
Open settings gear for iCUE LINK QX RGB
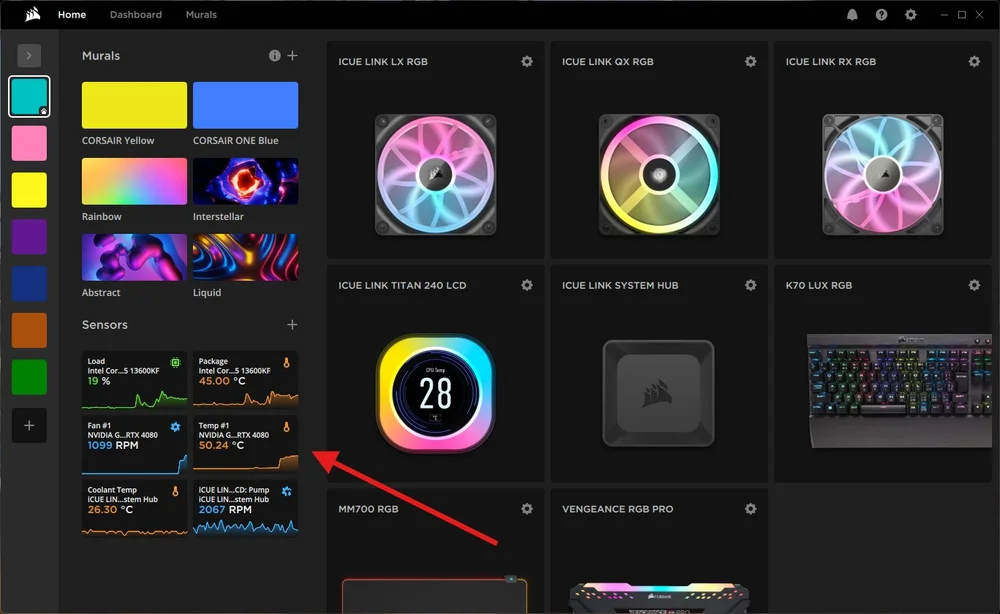coord(750,62)
